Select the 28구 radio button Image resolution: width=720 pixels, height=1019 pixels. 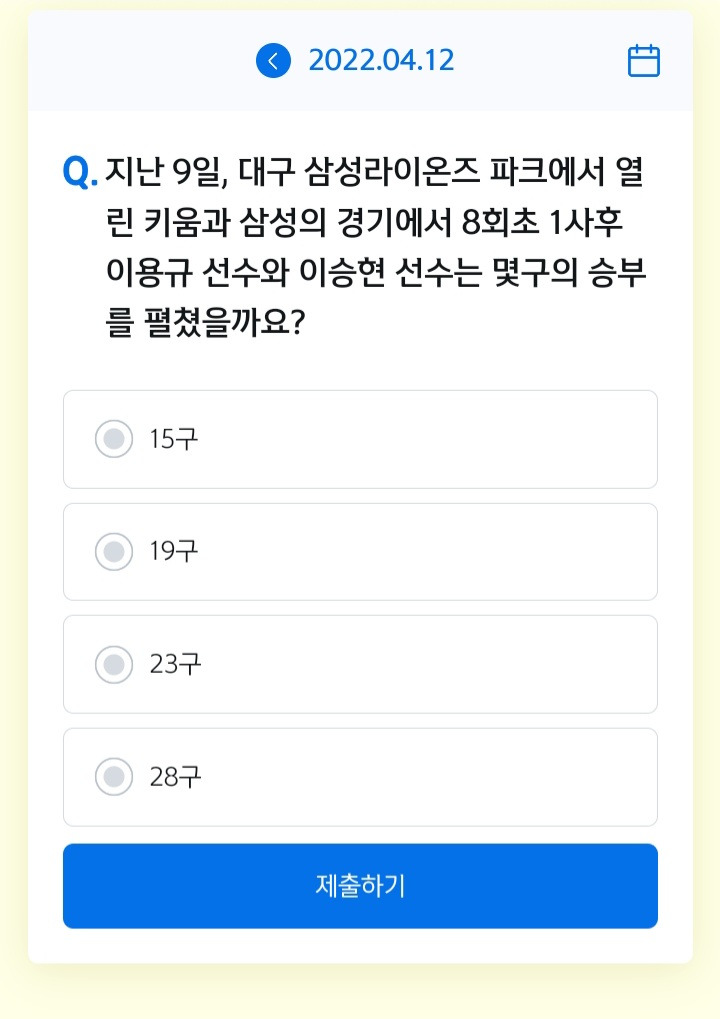114,777
